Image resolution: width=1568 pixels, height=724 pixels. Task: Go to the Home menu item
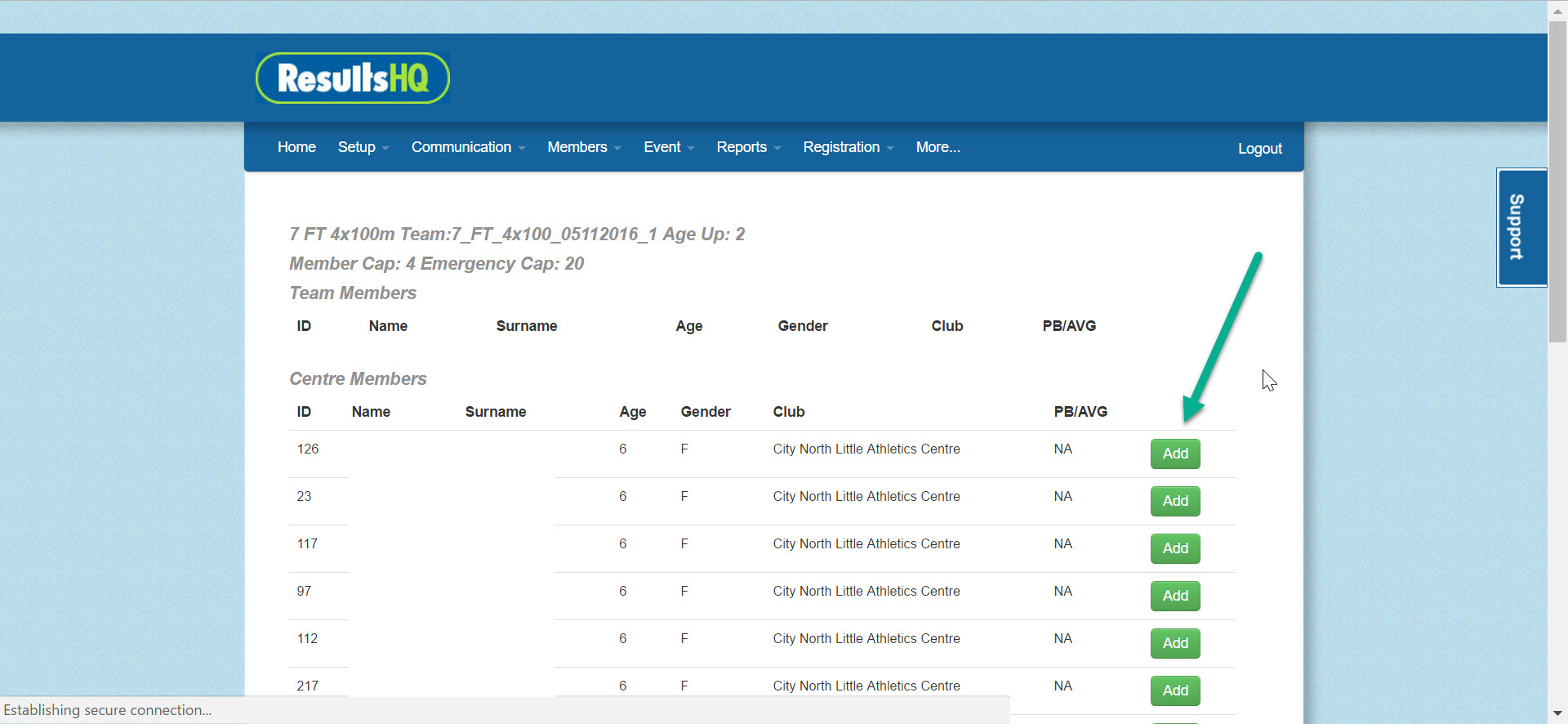click(296, 147)
